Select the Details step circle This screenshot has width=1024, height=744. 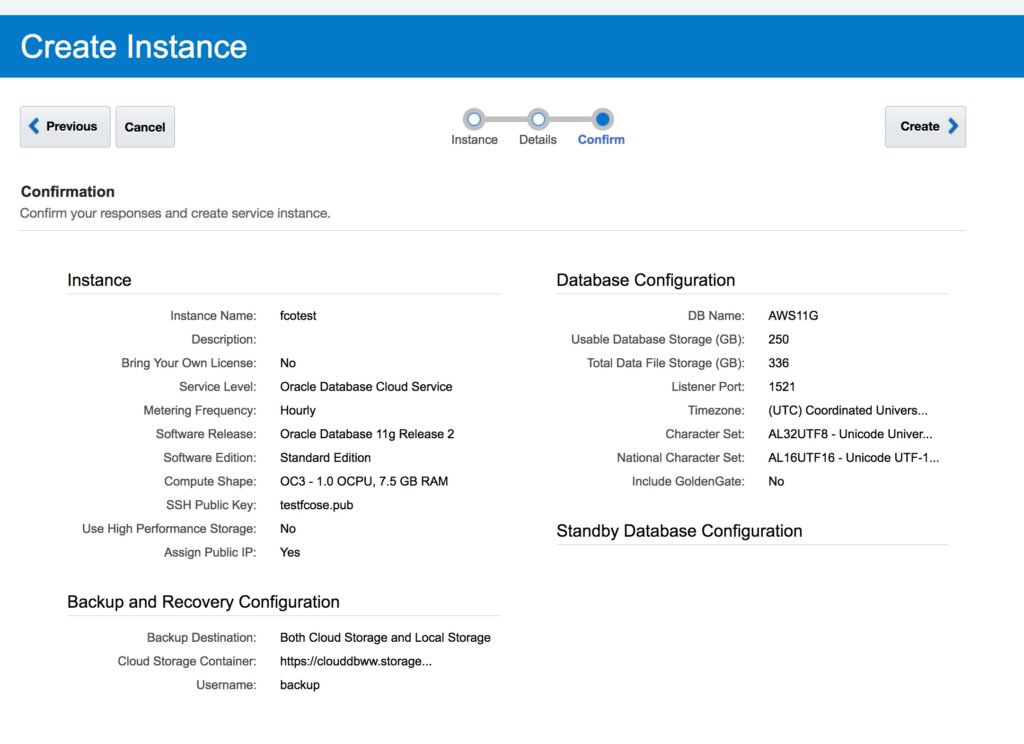[538, 119]
